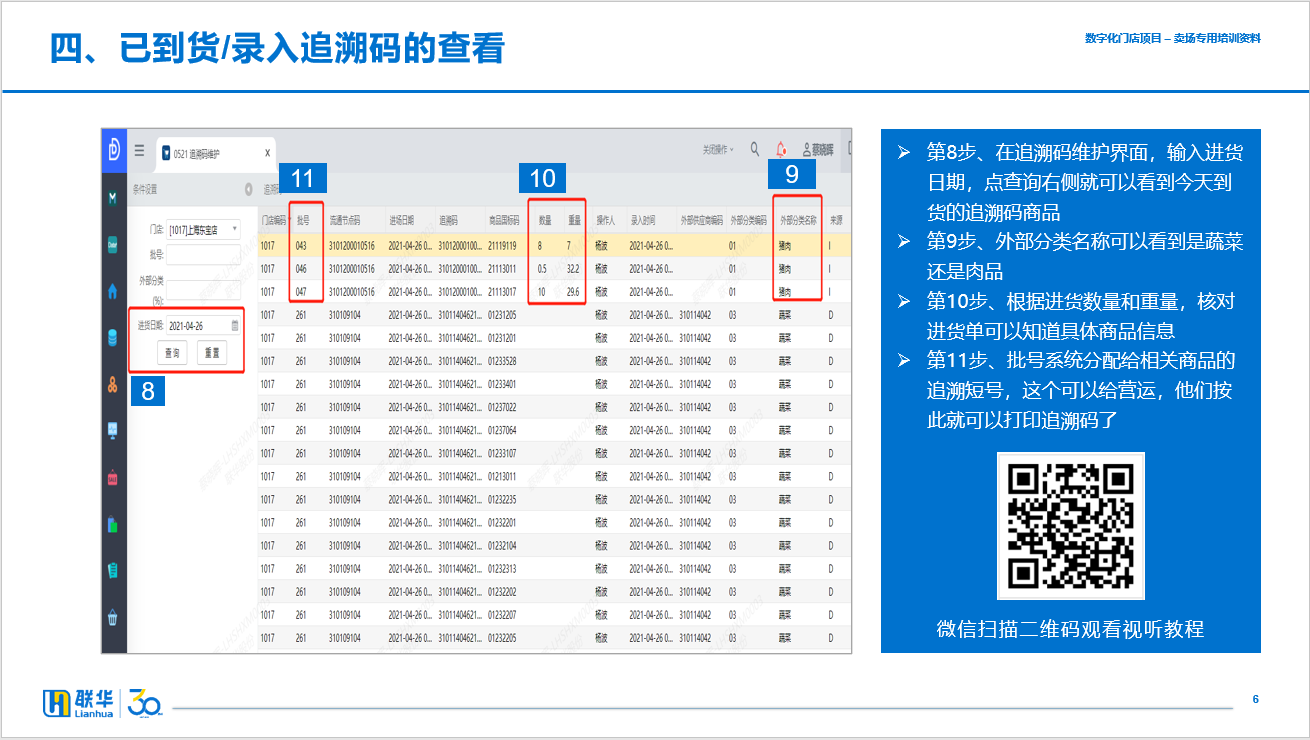Open the orange three-circles sidebar icon

[113, 383]
